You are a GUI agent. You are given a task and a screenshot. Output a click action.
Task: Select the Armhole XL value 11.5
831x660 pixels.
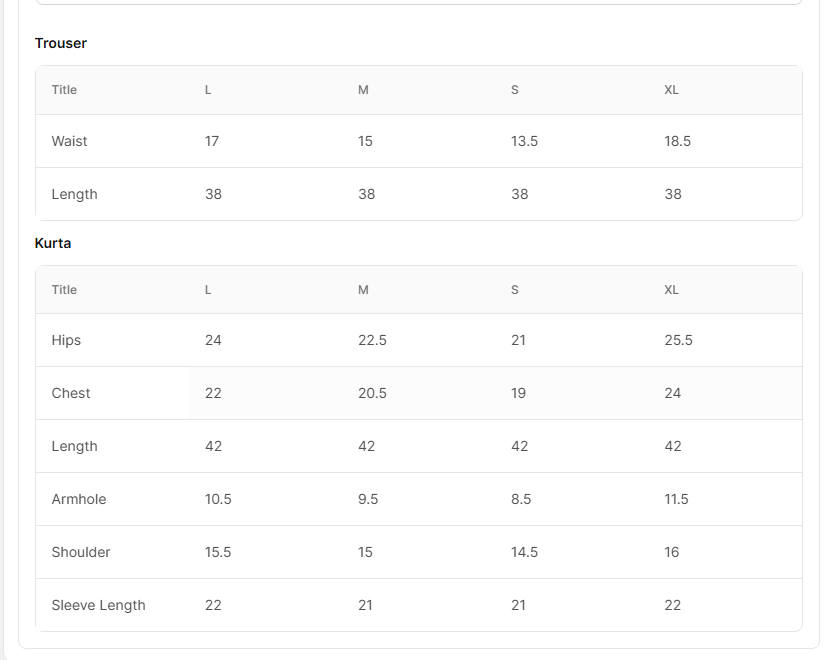(x=676, y=499)
